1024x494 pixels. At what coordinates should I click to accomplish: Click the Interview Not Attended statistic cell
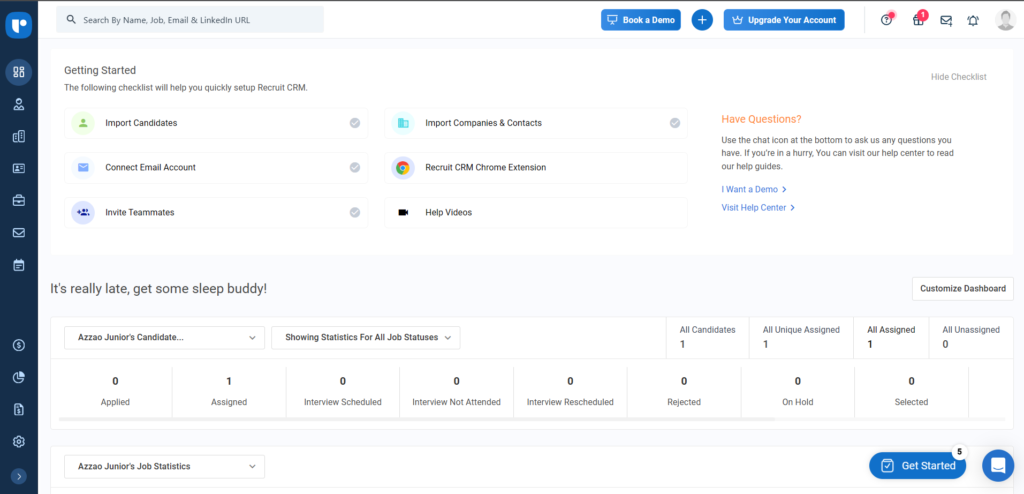click(x=456, y=391)
